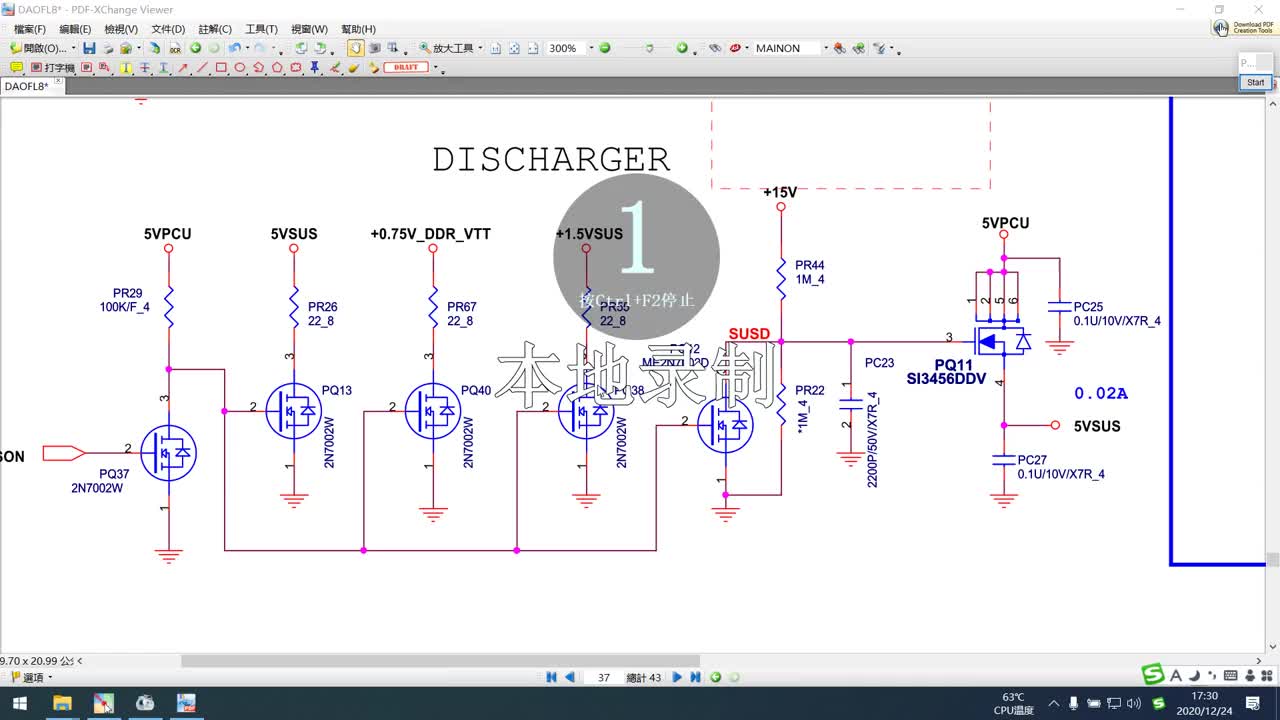Open the Comments (註解) menu
The width and height of the screenshot is (1280, 720).
[x=215, y=29]
